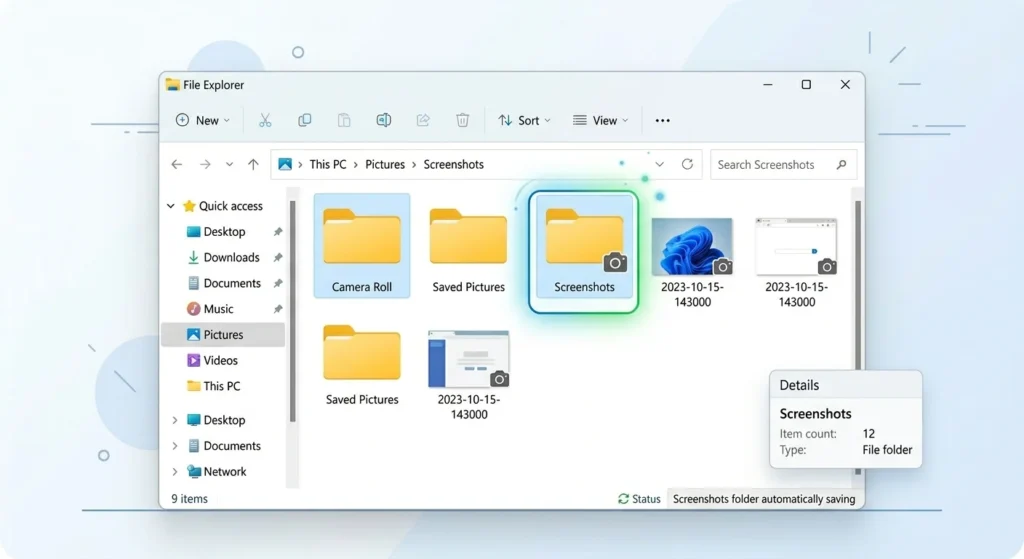1024x559 pixels.
Task: Open the Camera Roll folder
Action: click(x=362, y=246)
